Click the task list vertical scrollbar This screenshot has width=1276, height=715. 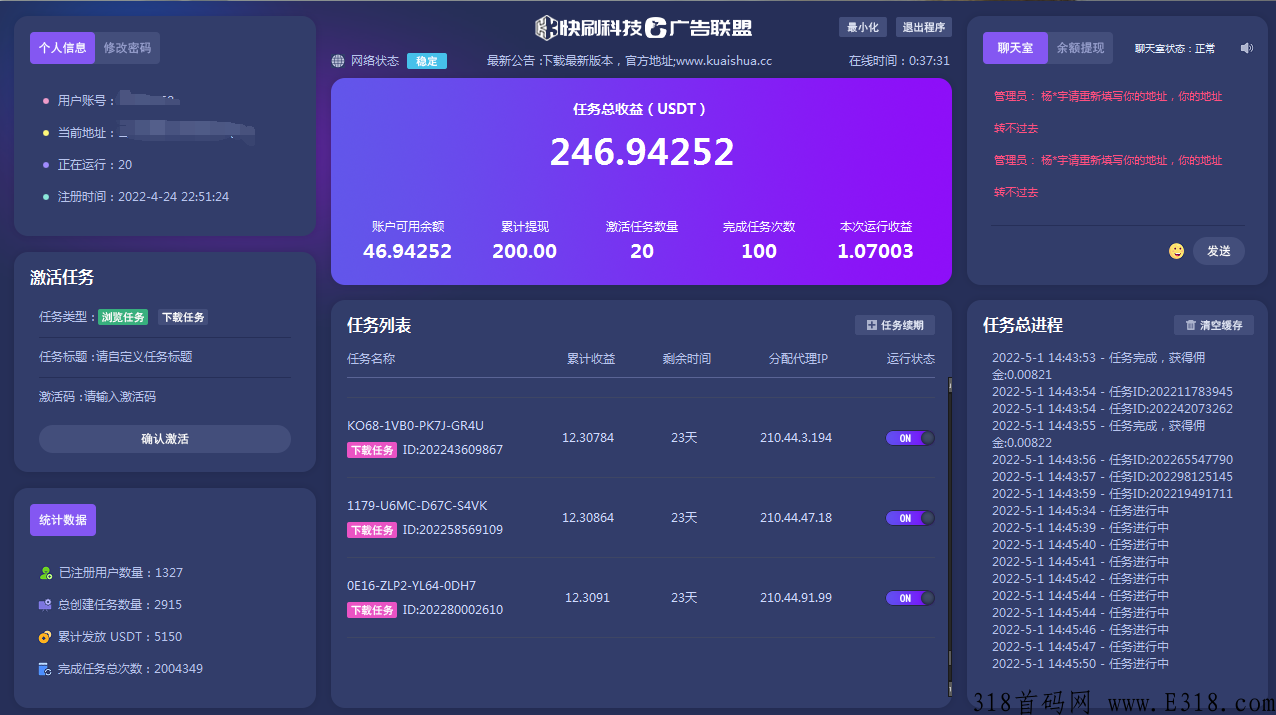(950, 537)
